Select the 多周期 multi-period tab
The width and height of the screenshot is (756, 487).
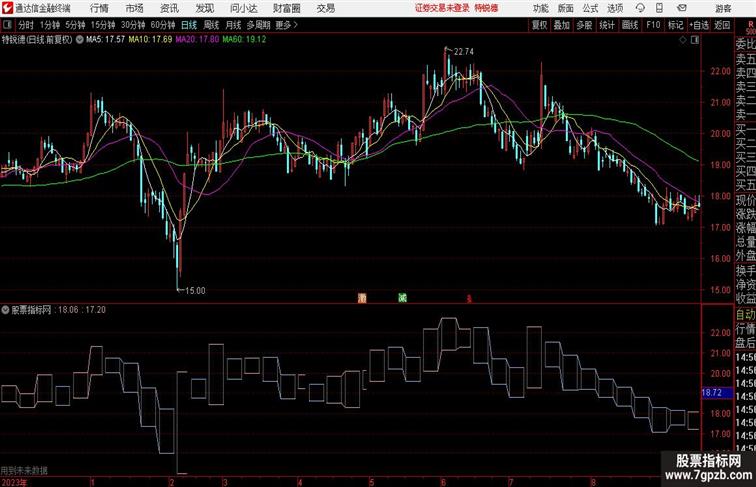(x=258, y=25)
